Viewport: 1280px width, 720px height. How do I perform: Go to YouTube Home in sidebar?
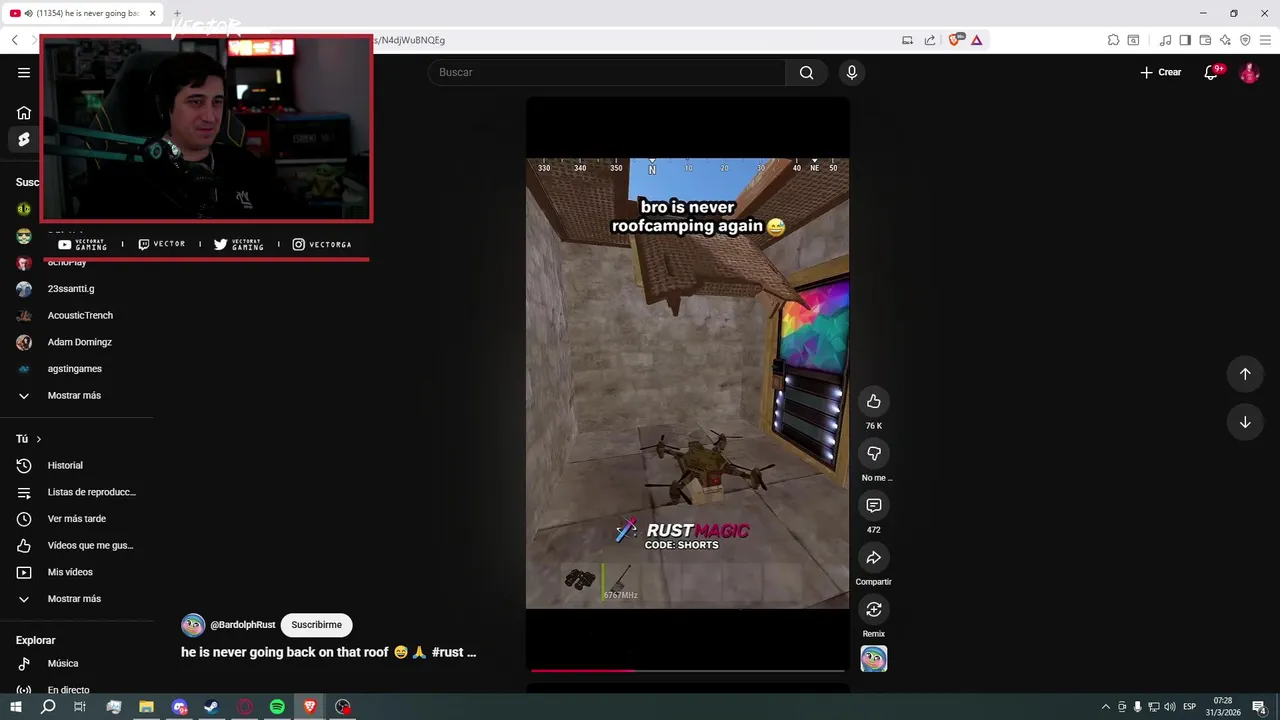pyautogui.click(x=24, y=113)
